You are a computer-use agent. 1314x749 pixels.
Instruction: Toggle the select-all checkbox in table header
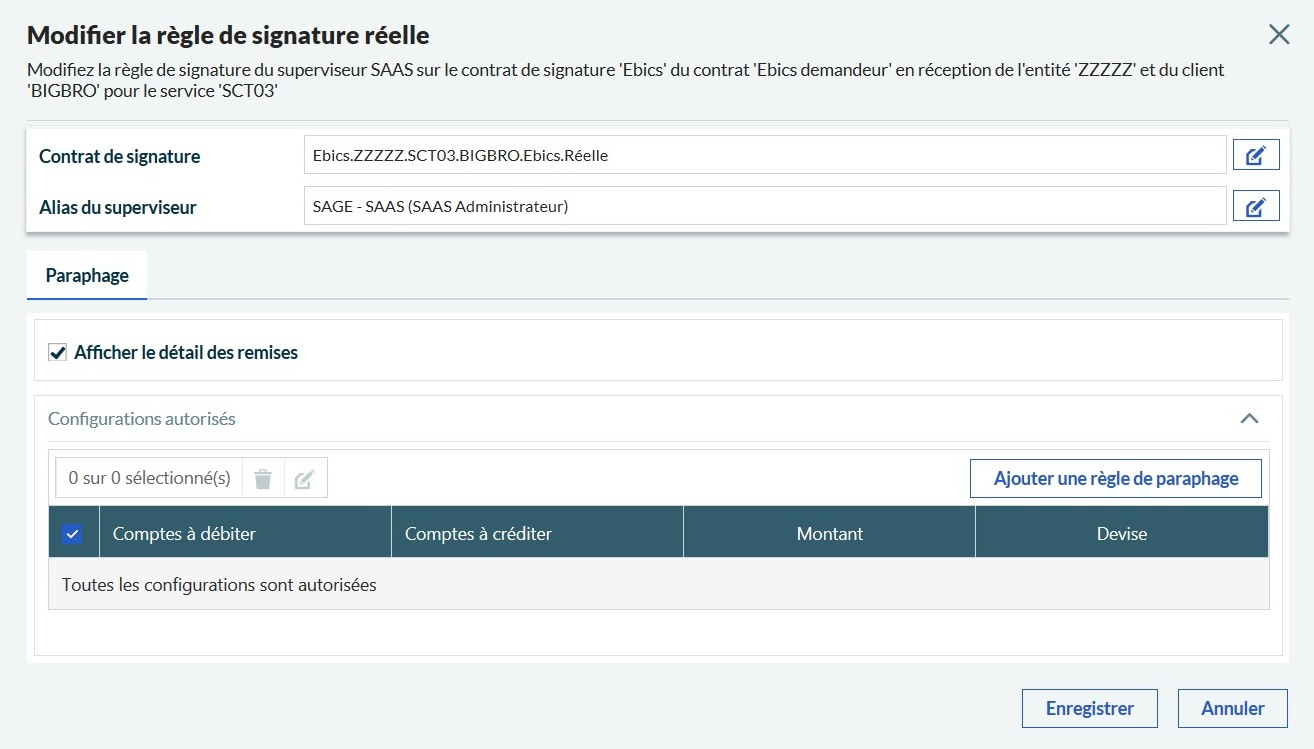72,534
